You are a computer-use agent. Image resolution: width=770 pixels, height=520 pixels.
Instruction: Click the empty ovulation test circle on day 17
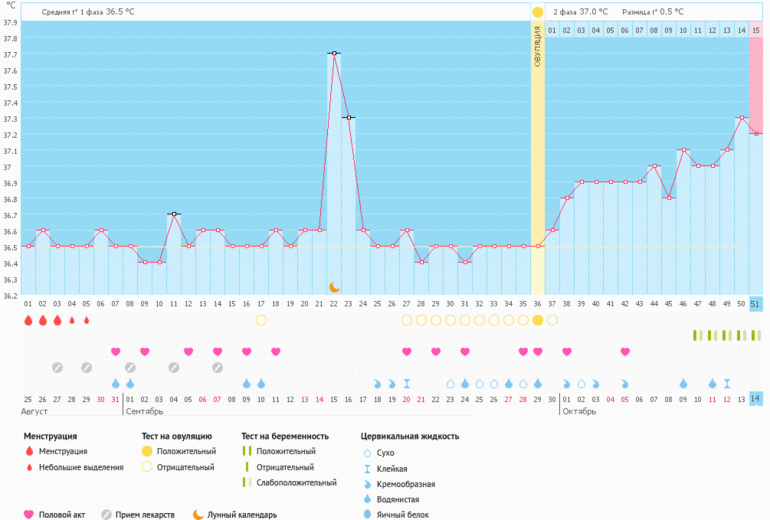click(261, 320)
